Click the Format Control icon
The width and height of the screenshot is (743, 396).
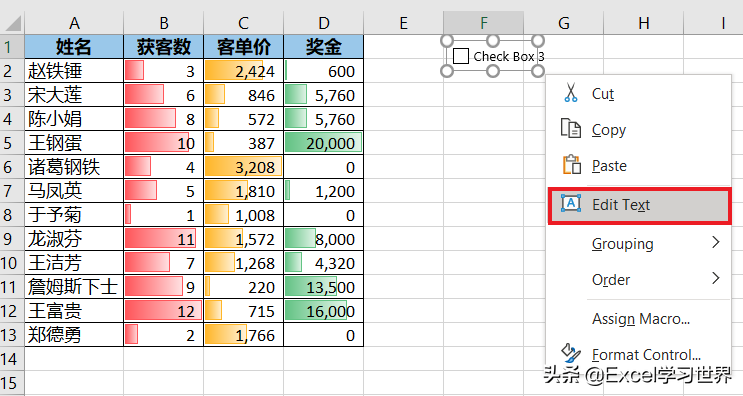pos(571,353)
